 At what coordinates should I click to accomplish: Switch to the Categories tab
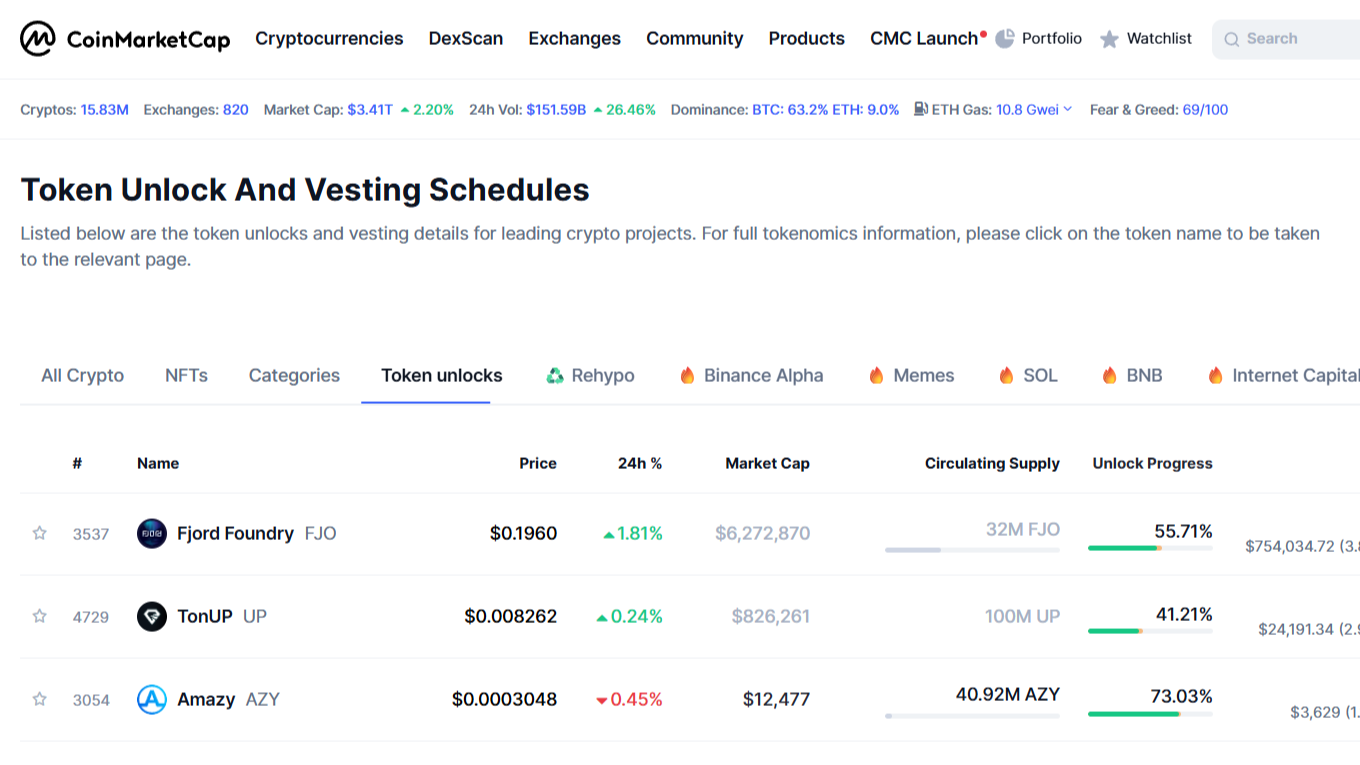[294, 376]
